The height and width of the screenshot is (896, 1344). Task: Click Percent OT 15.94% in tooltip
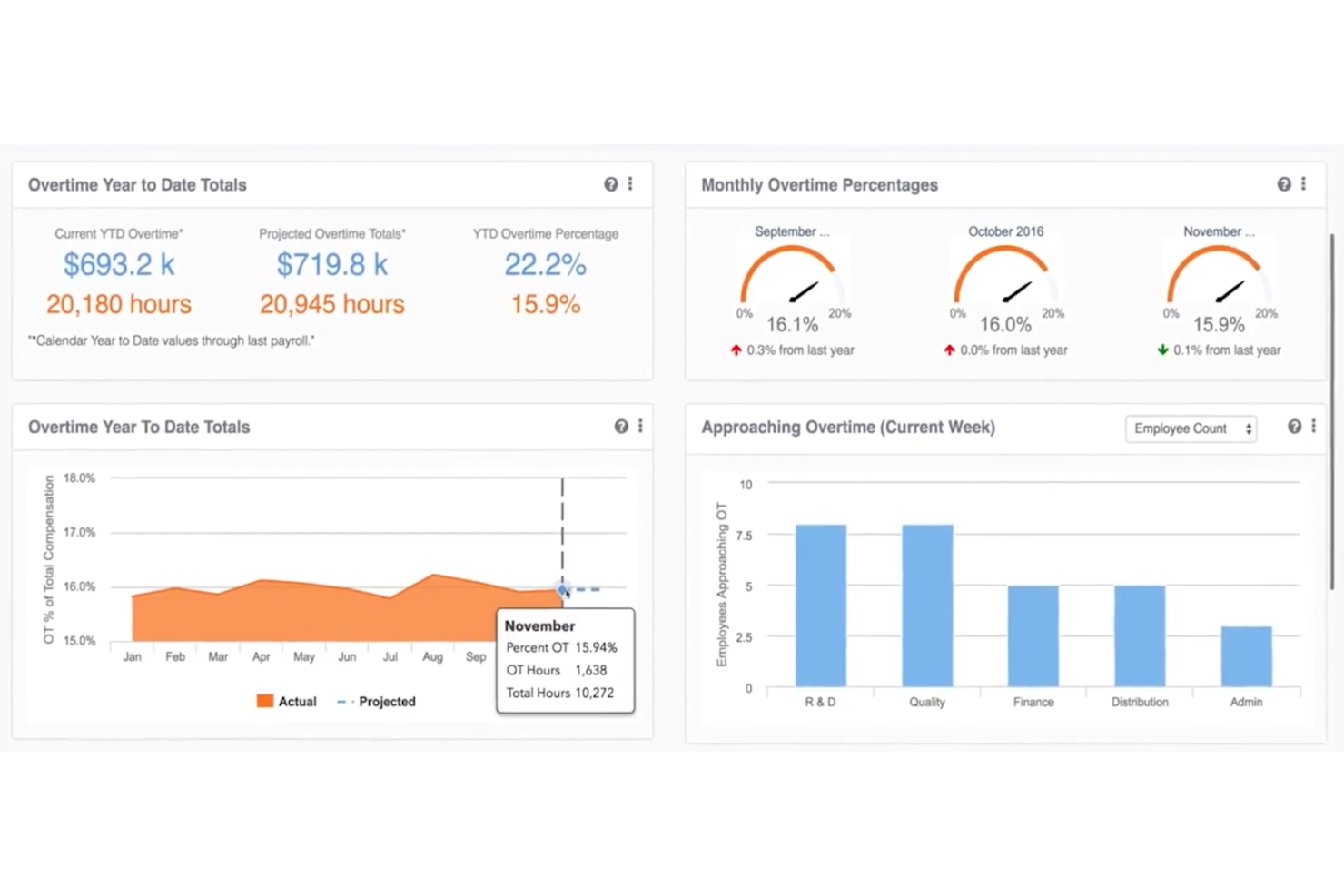pyautogui.click(x=561, y=647)
